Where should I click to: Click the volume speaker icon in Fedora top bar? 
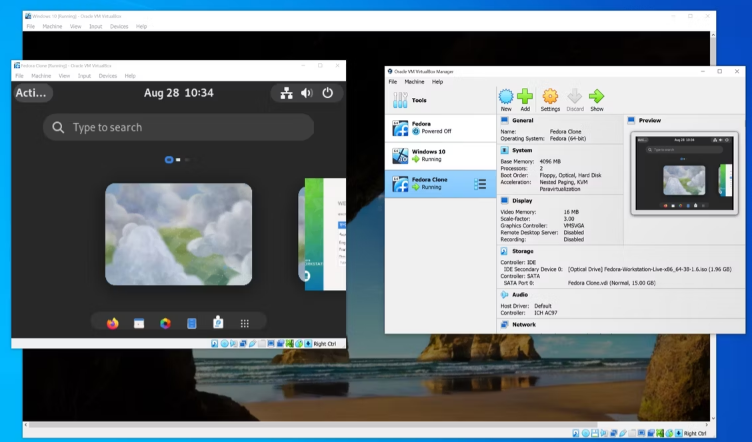(x=306, y=93)
